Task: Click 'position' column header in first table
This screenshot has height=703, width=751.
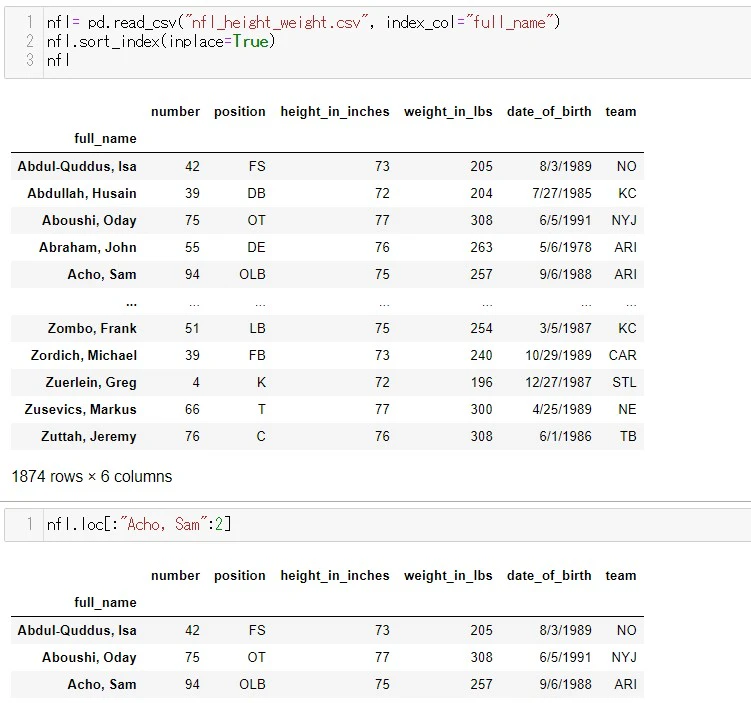Action: (x=239, y=112)
